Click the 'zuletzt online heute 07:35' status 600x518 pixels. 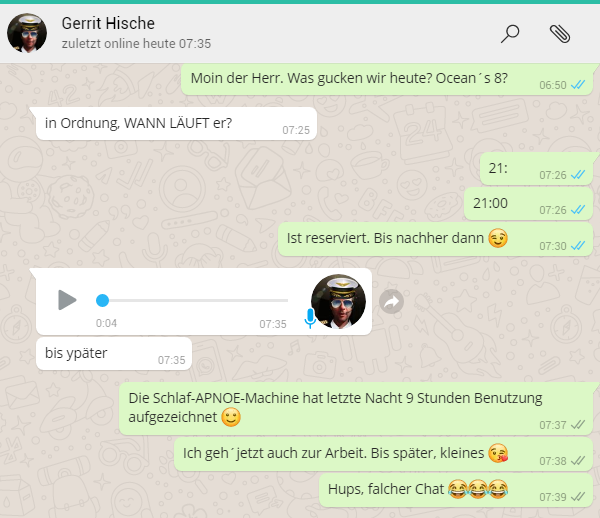[x=135, y=44]
